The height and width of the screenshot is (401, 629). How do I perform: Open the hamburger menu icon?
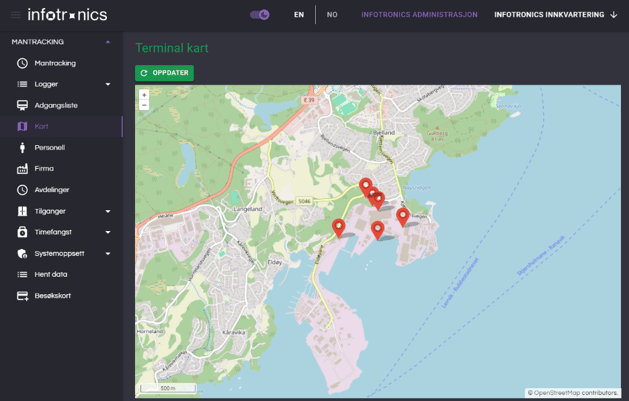(15, 15)
